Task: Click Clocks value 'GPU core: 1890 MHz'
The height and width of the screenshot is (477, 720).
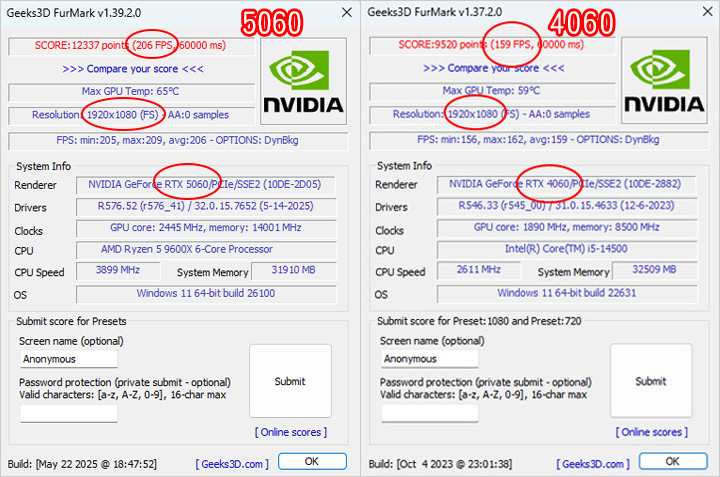Action: click(x=567, y=227)
